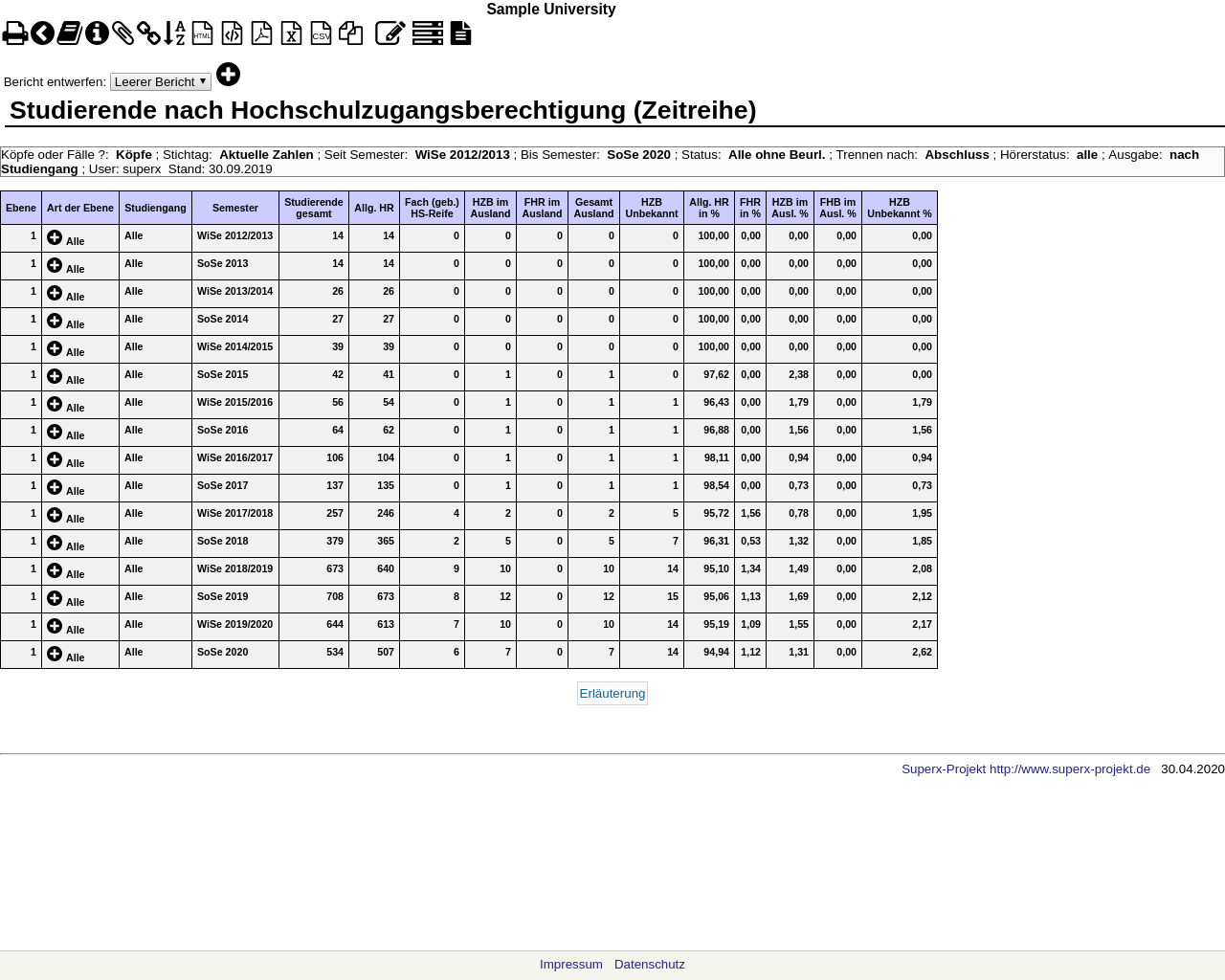Expand the SoSe 2020 row
Viewport: 1225px width, 980px height.
coord(55,654)
